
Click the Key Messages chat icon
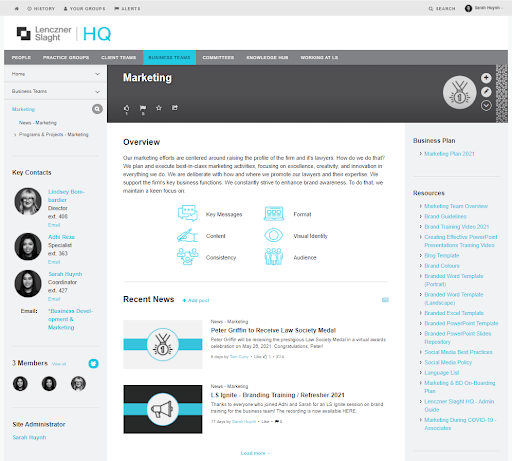pos(188,213)
